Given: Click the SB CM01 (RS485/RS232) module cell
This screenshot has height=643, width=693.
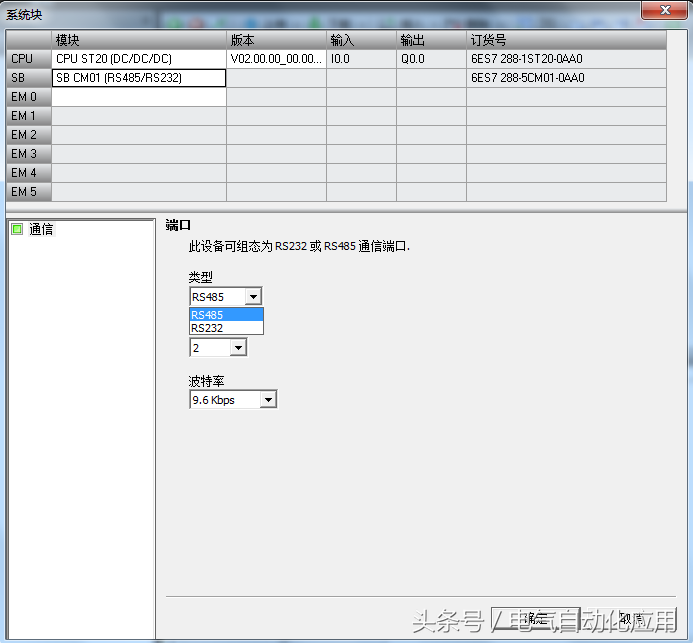Looking at the screenshot, I should coord(138,78).
